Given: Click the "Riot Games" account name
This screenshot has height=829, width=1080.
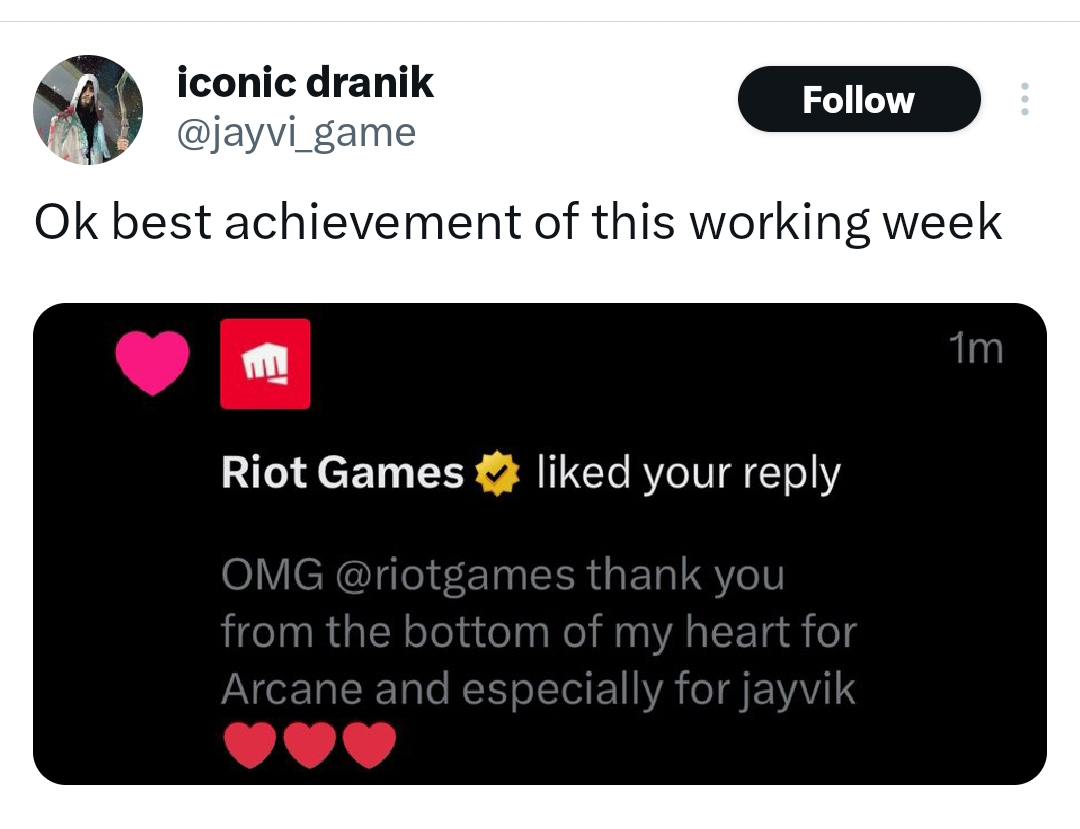Looking at the screenshot, I should (x=342, y=473).
